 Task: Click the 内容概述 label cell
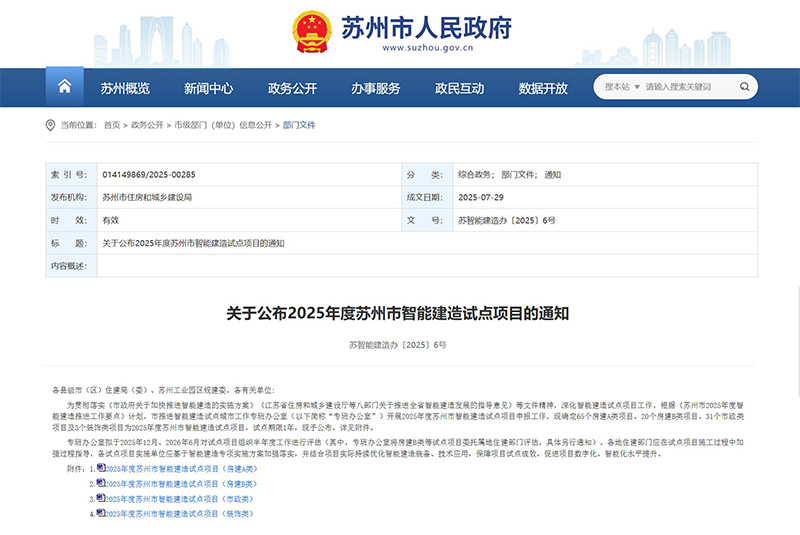(71, 266)
